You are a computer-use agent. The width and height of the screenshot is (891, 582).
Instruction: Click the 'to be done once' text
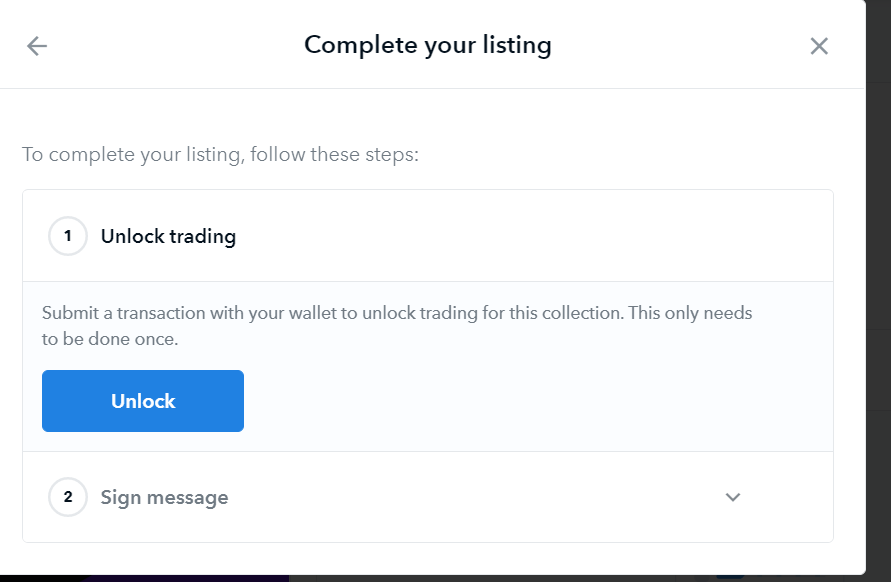point(110,339)
